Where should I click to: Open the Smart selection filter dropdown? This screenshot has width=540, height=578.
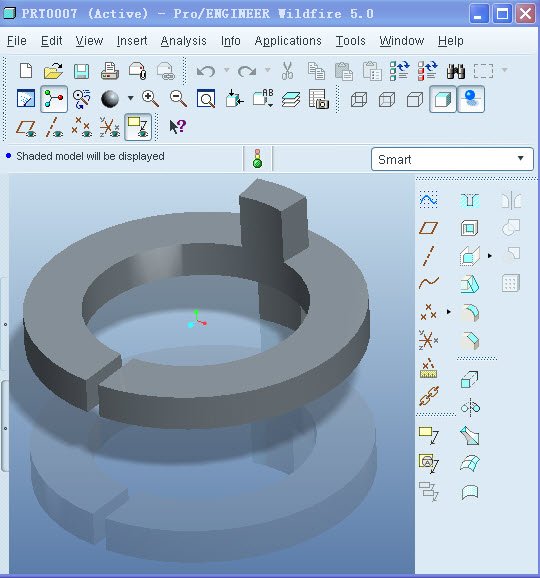(x=452, y=159)
